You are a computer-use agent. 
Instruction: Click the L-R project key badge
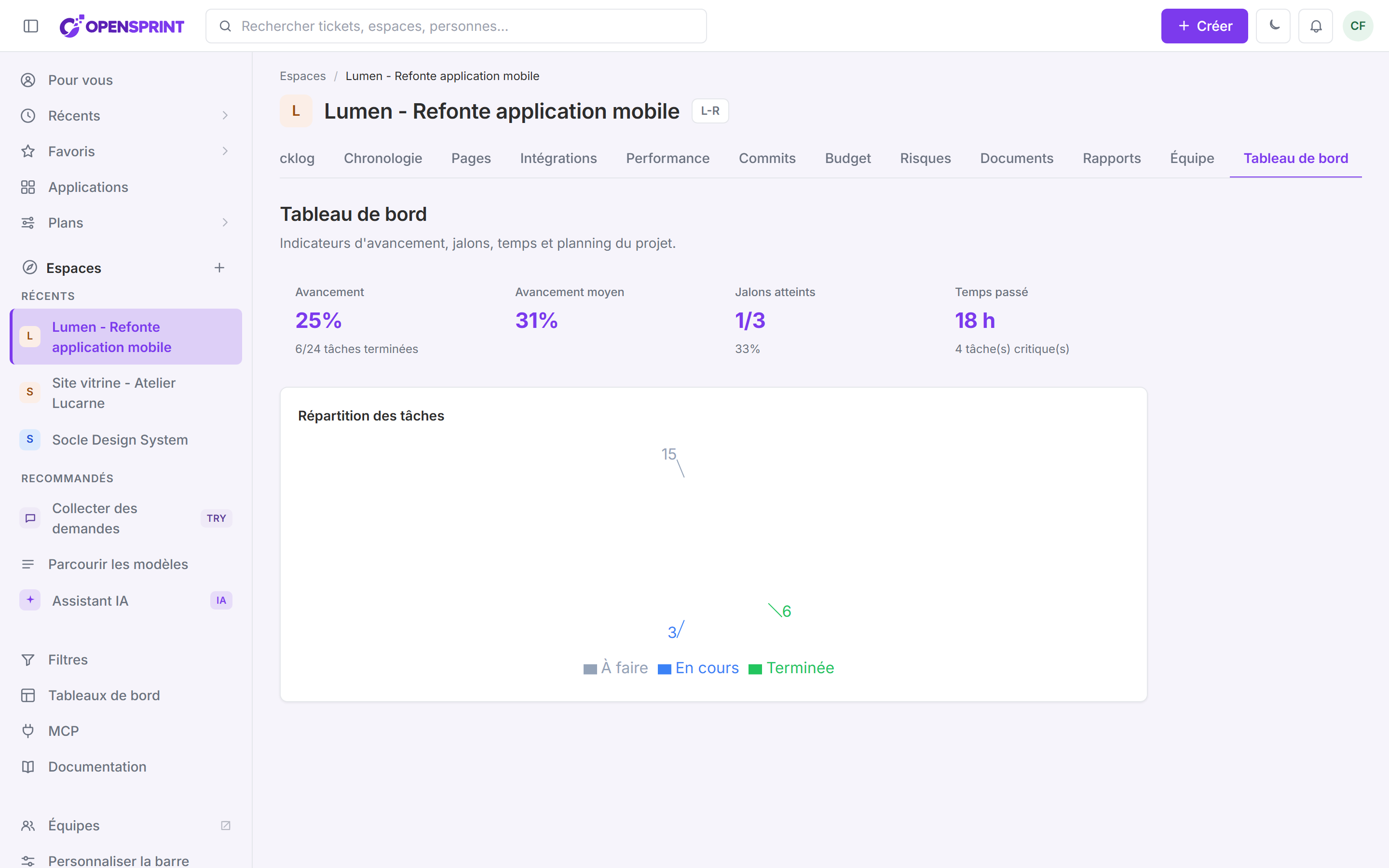pyautogui.click(x=710, y=111)
